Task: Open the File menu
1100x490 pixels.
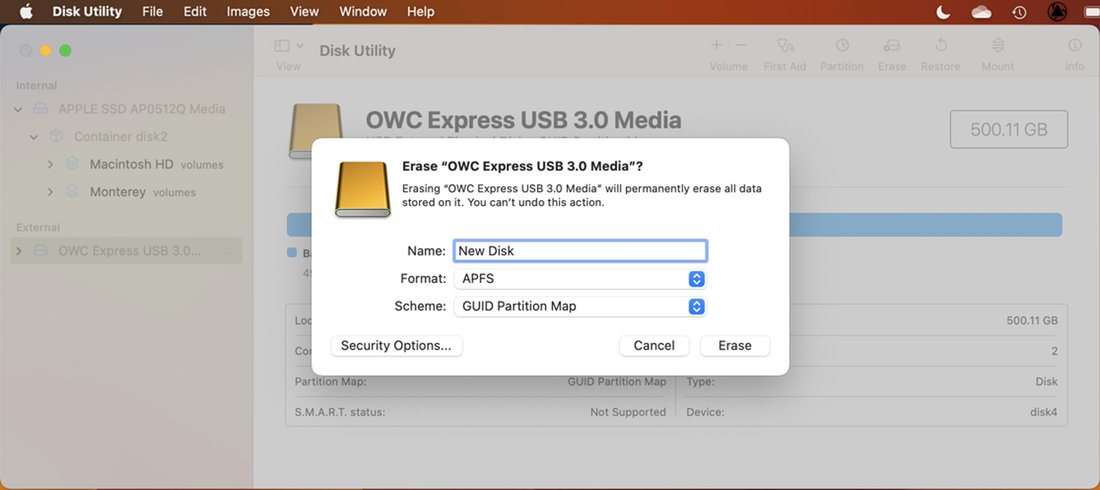Action: 152,12
